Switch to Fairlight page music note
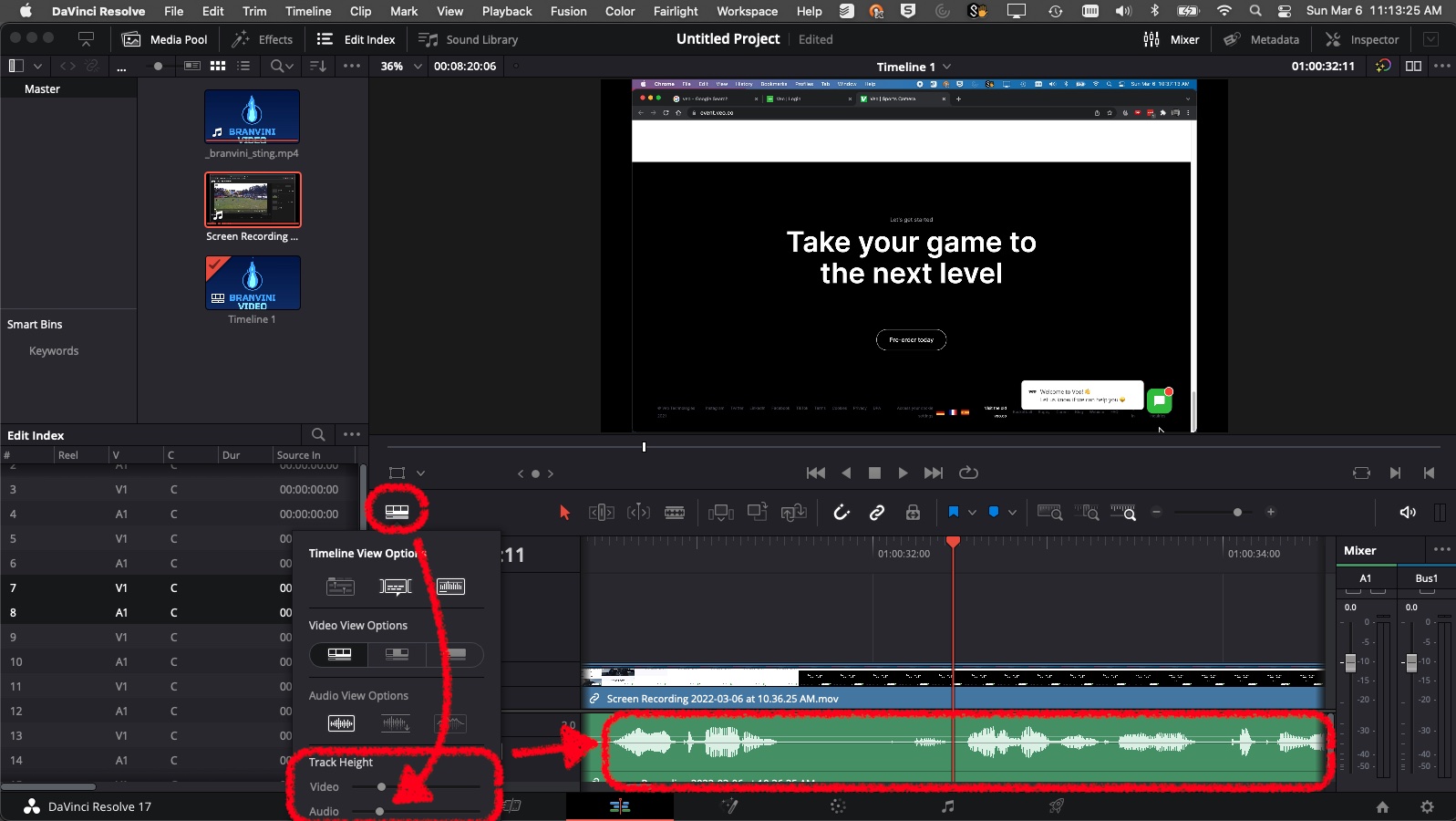 [x=948, y=806]
